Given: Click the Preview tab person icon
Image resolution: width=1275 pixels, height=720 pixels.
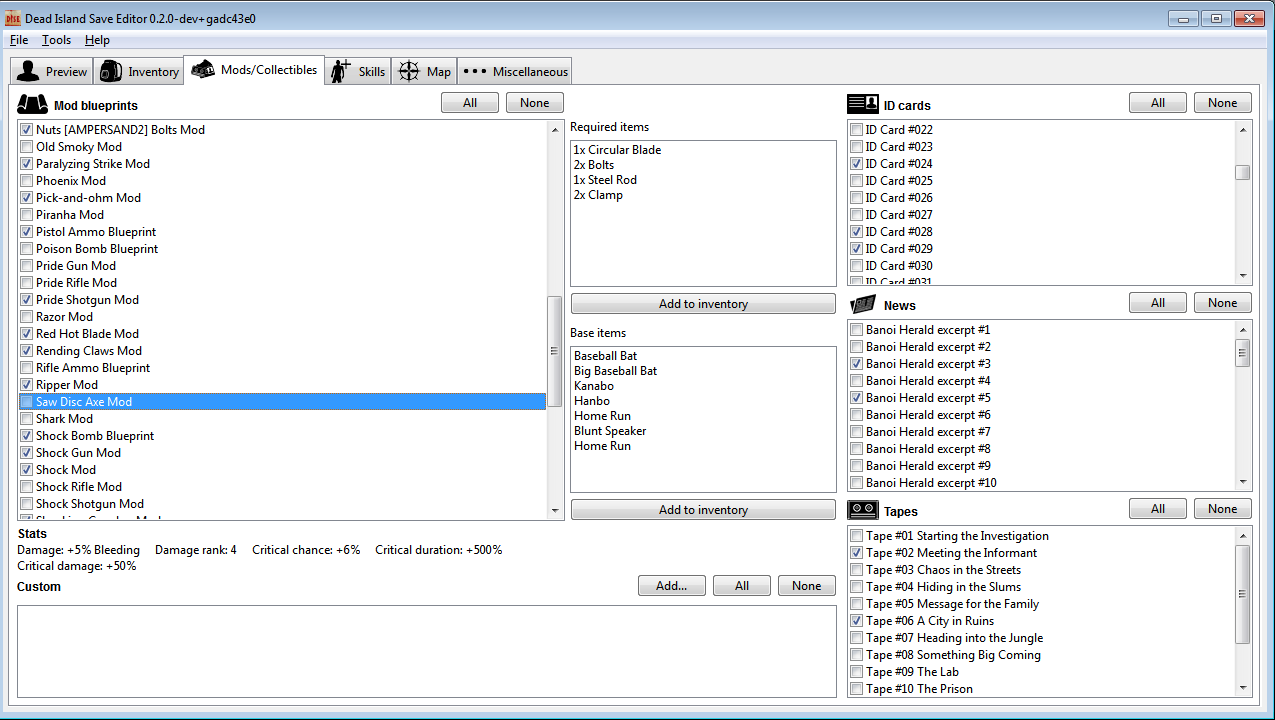Looking at the screenshot, I should coord(28,71).
